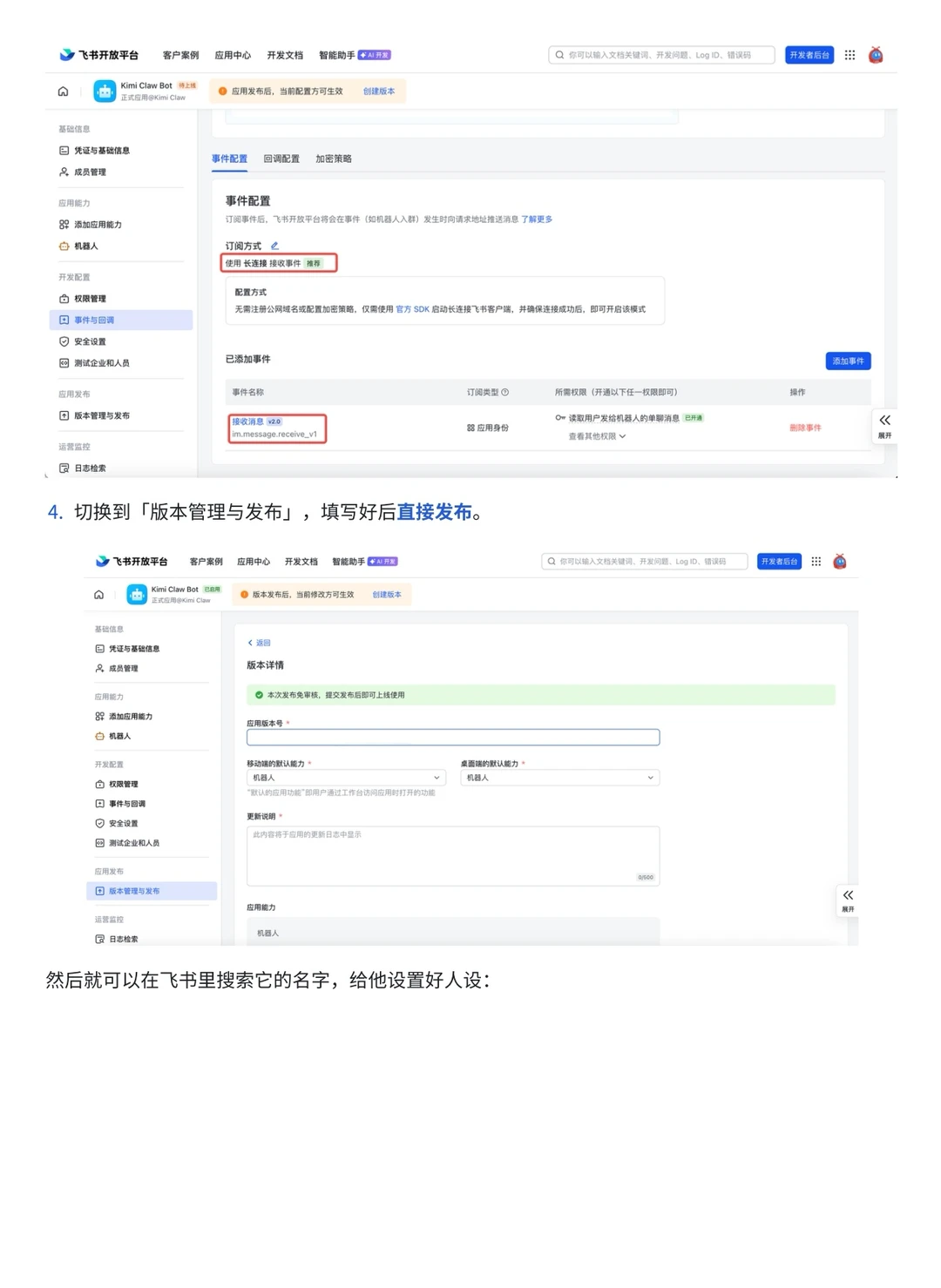The width and height of the screenshot is (941, 1288).
Task: Open 应用中心 menu on the 版本详情 page
Action: pyautogui.click(x=254, y=562)
